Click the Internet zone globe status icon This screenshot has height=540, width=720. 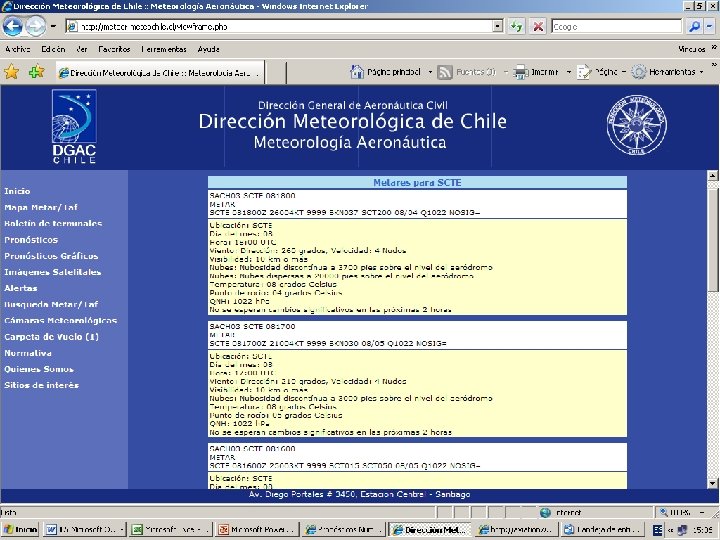pos(545,512)
